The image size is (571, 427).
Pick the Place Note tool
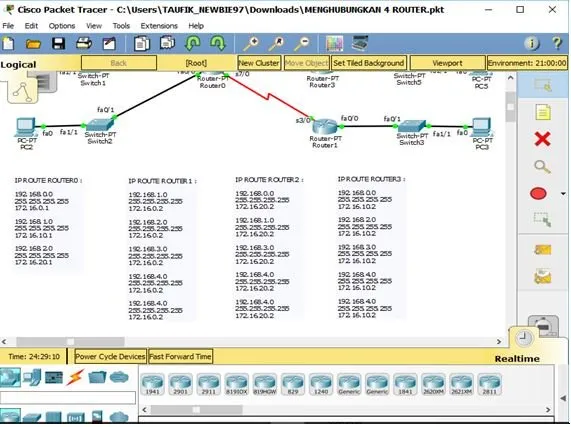[543, 112]
